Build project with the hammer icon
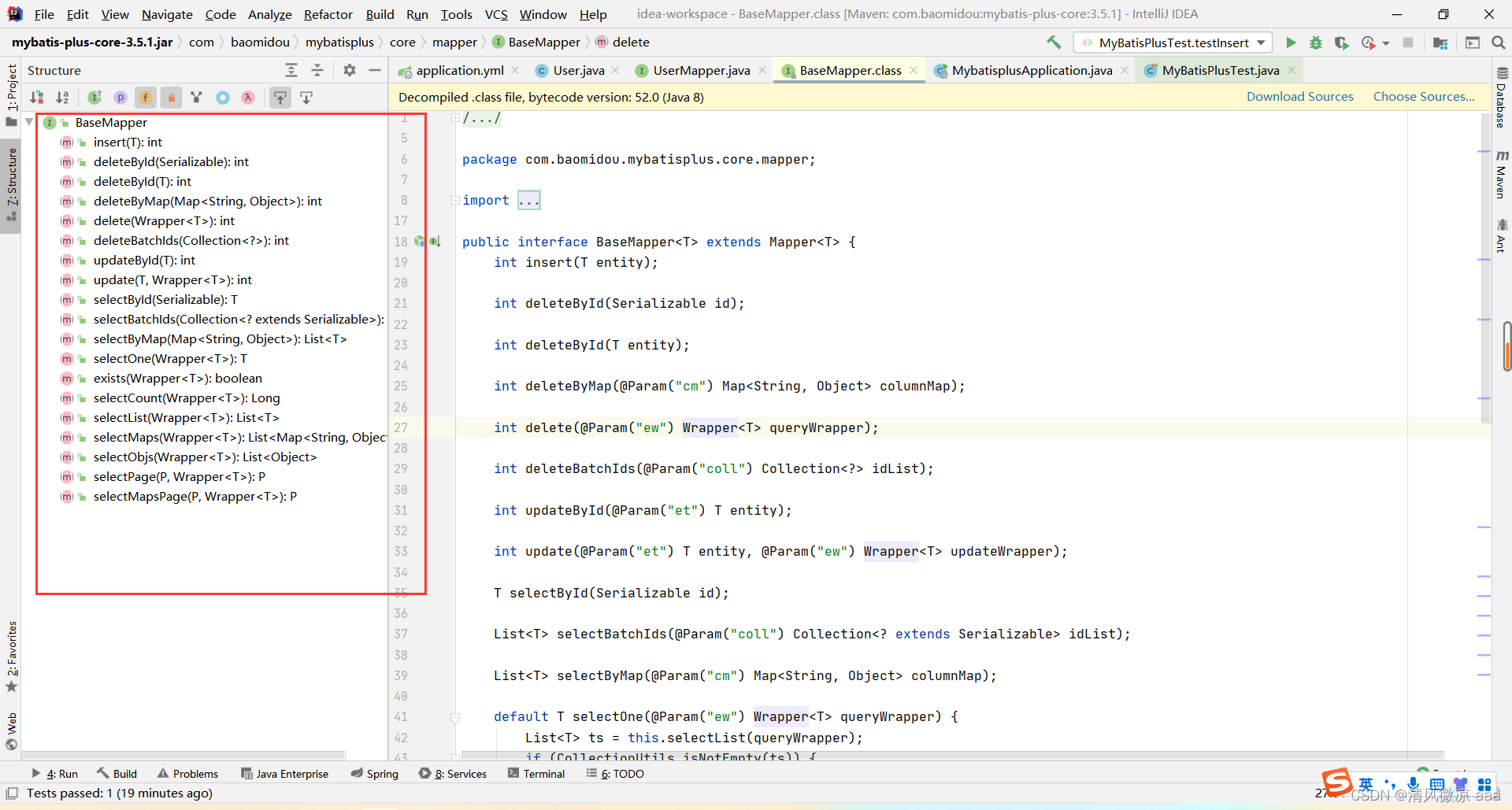The image size is (1512, 810). 1054,43
